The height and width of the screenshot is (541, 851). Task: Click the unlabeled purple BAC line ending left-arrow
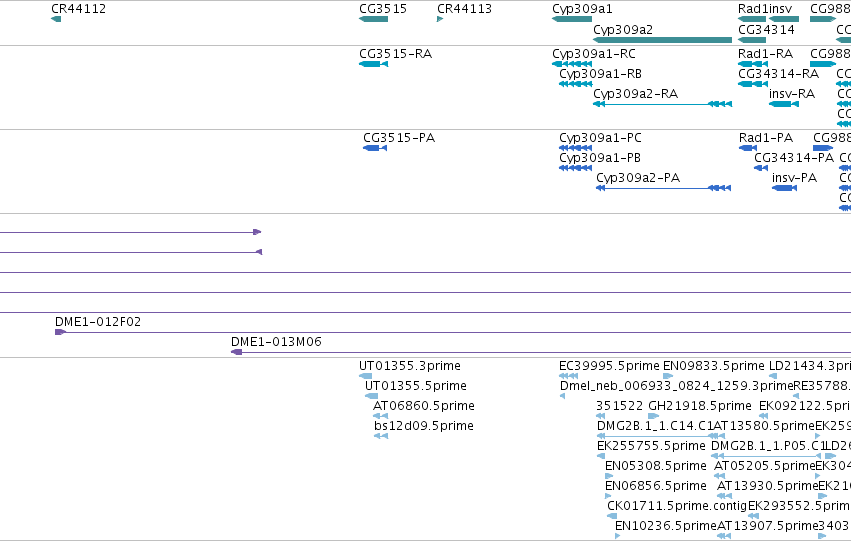pos(131,252)
